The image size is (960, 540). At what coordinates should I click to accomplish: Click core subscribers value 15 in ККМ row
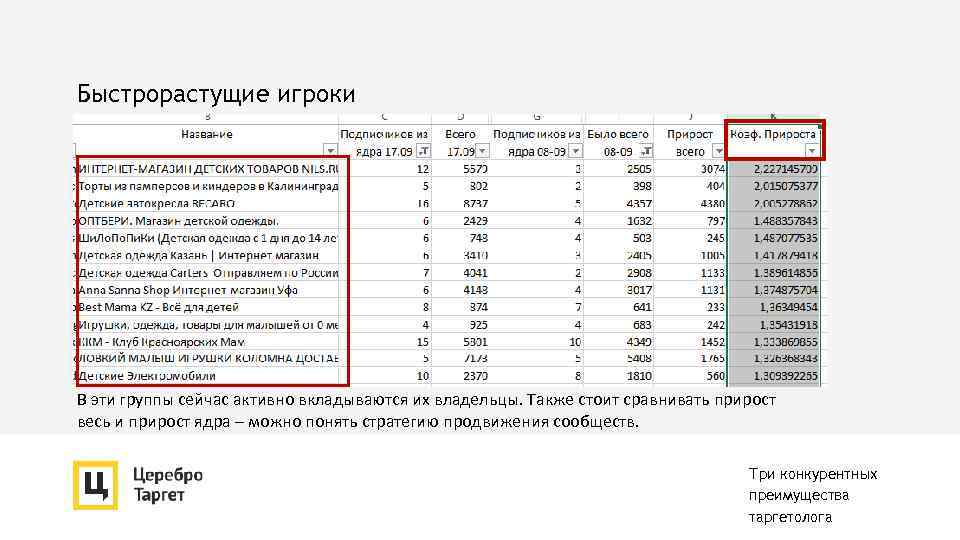tap(422, 342)
